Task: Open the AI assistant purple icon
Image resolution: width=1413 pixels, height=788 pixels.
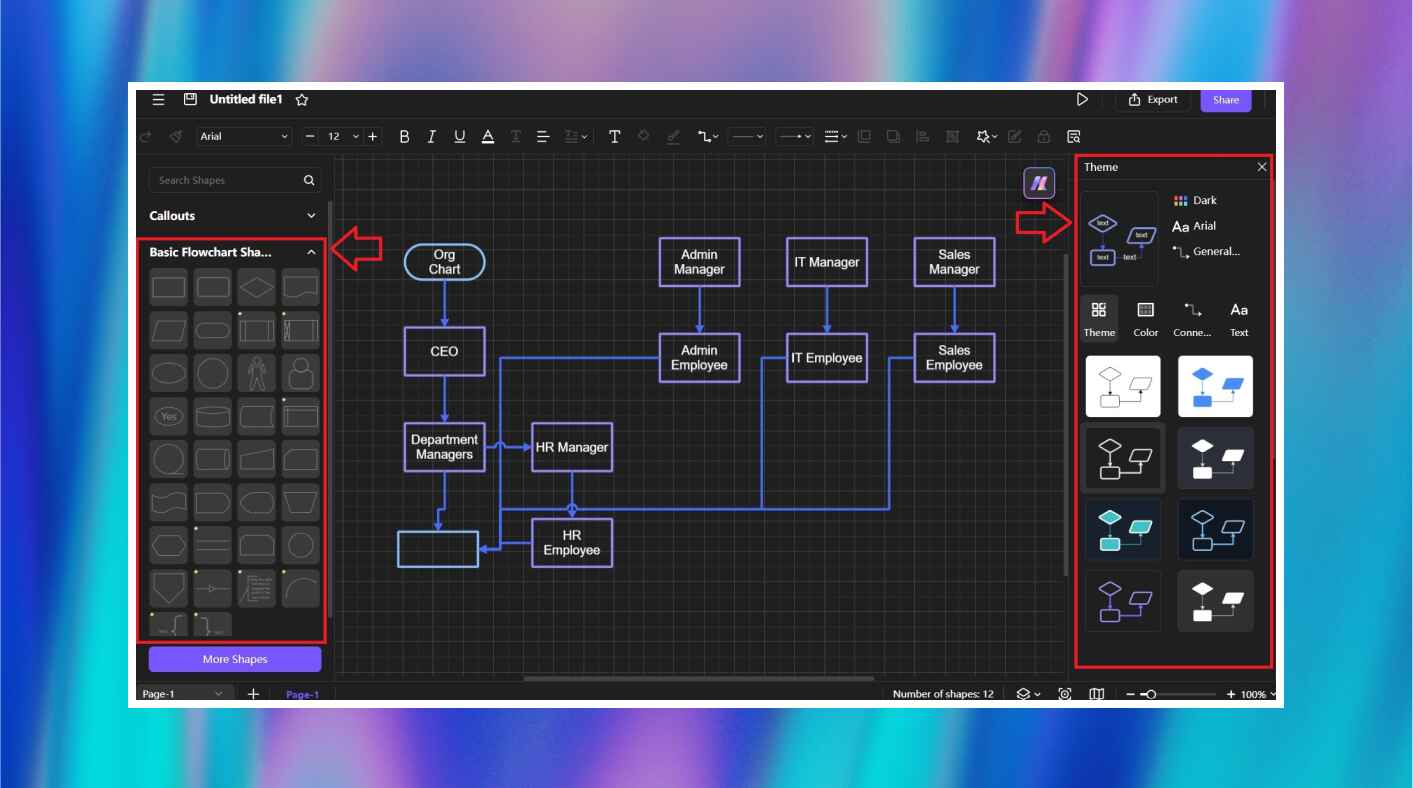Action: [1039, 183]
